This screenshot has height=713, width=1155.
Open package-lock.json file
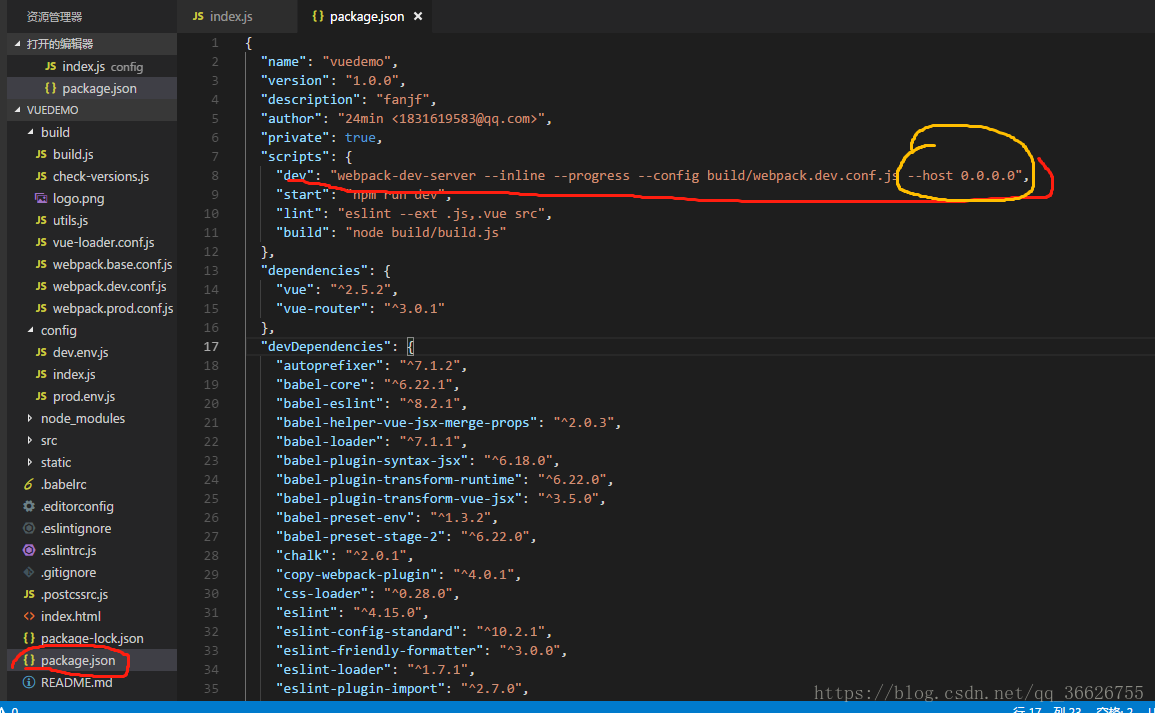point(92,639)
